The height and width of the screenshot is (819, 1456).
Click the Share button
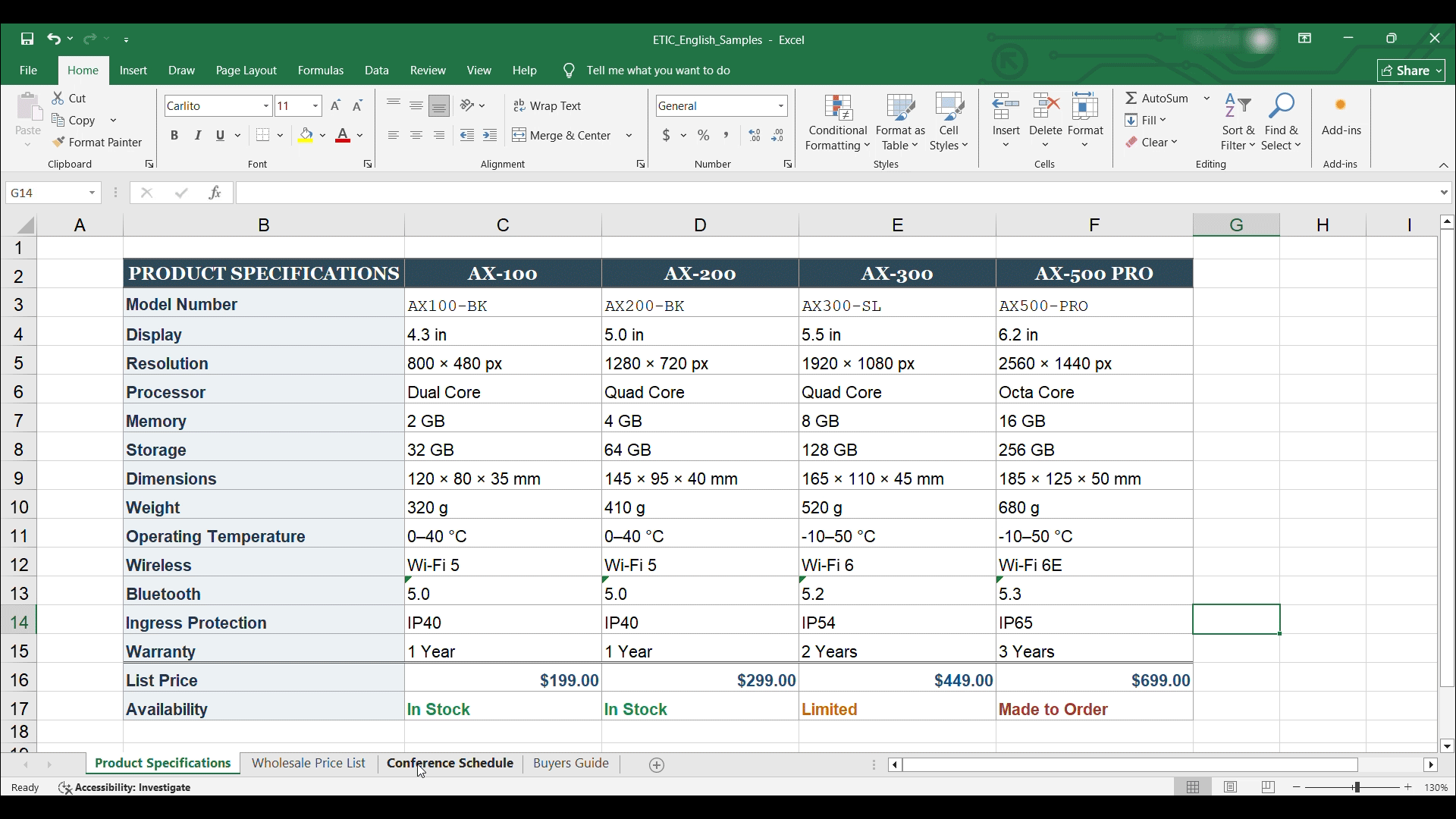pos(1412,71)
